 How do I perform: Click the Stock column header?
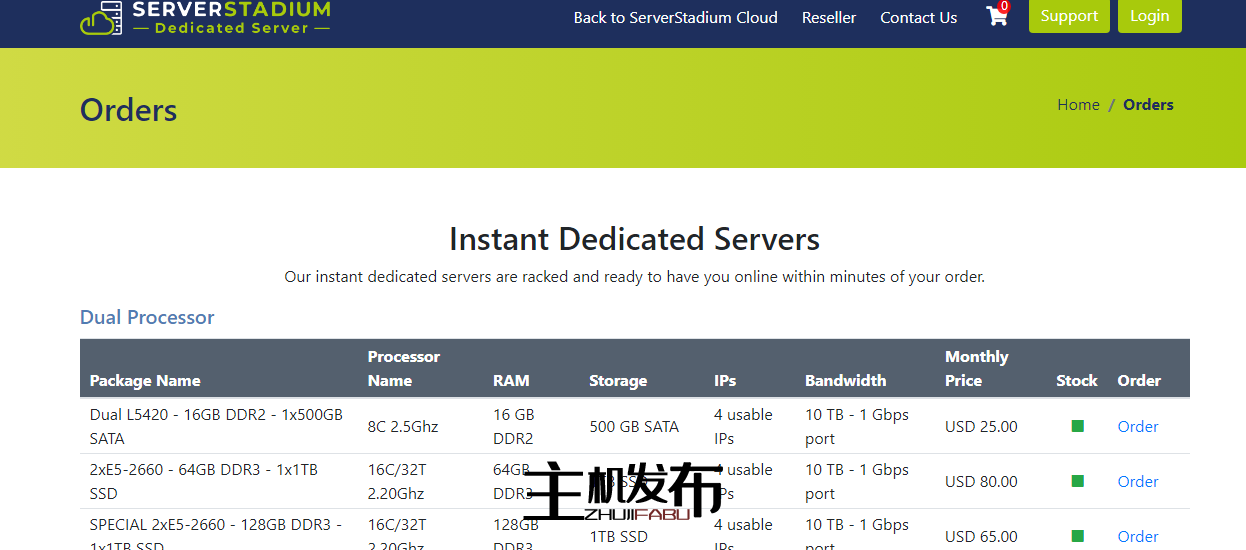point(1076,380)
